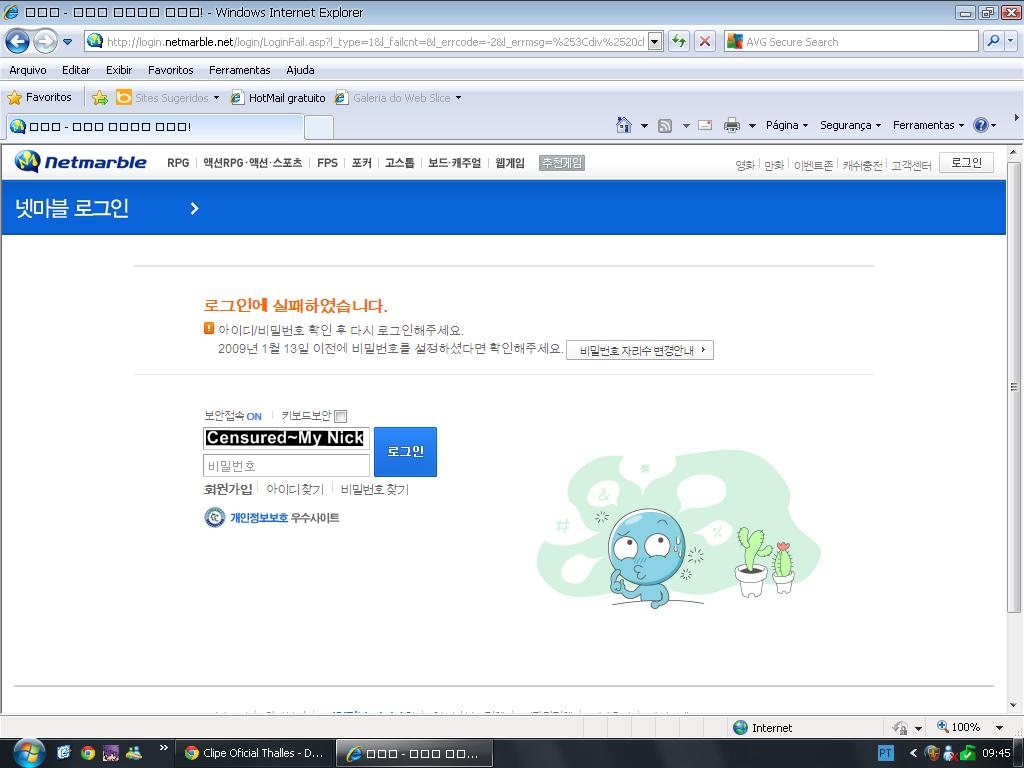Go forward with the browser Forward arrow
The width and height of the screenshot is (1024, 768).
point(45,42)
